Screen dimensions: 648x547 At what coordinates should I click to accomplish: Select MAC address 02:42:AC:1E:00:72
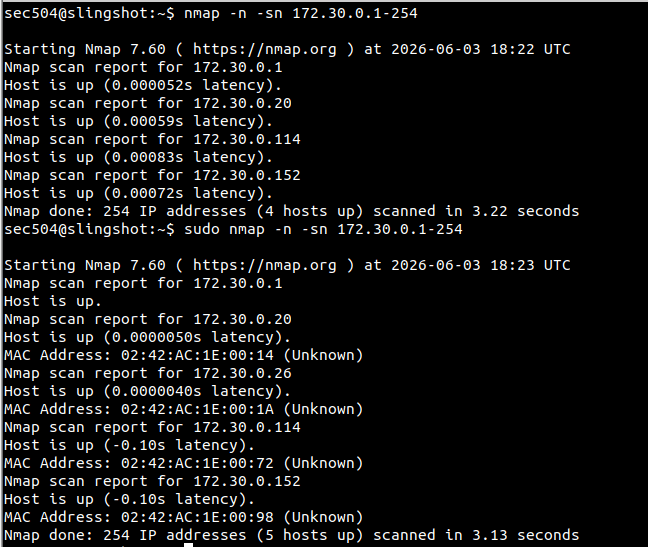[x=197, y=464]
